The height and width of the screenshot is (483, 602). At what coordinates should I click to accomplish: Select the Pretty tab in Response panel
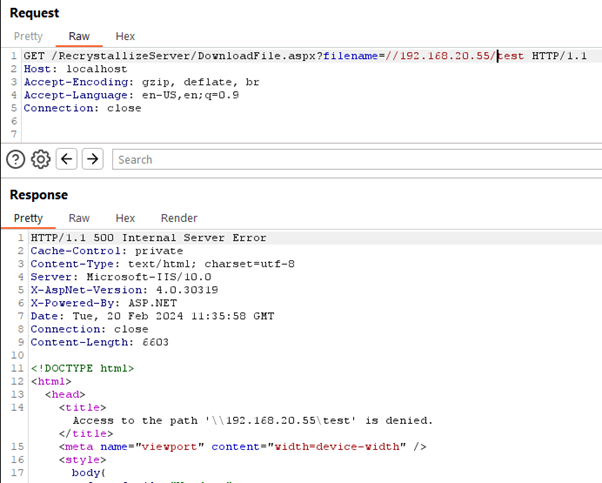tap(28, 218)
